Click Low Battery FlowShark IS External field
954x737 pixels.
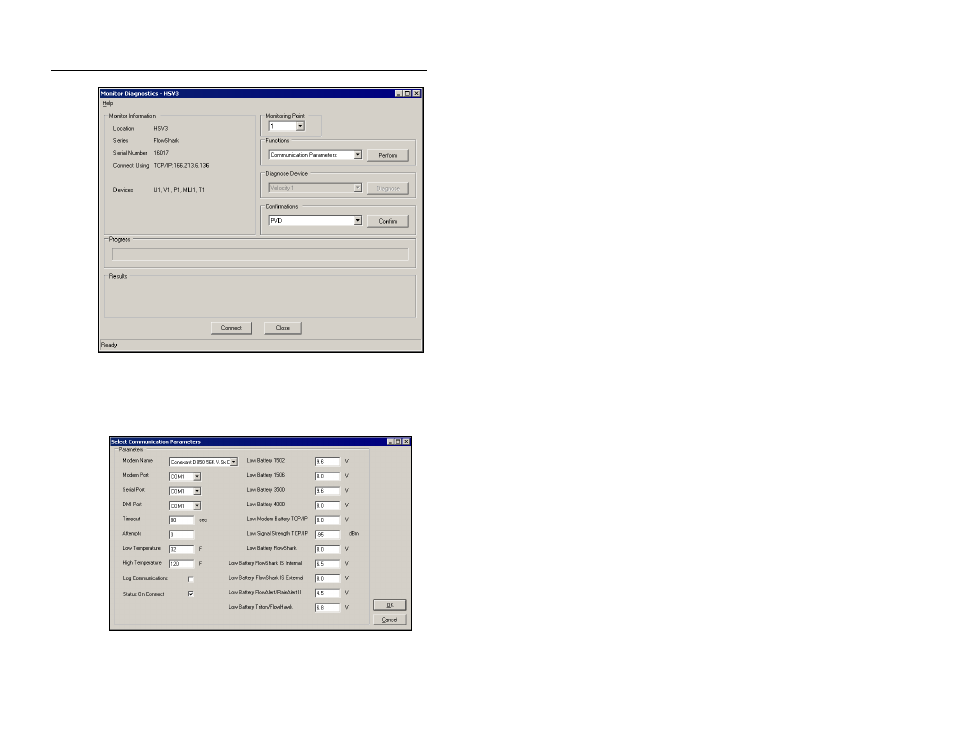point(327,579)
